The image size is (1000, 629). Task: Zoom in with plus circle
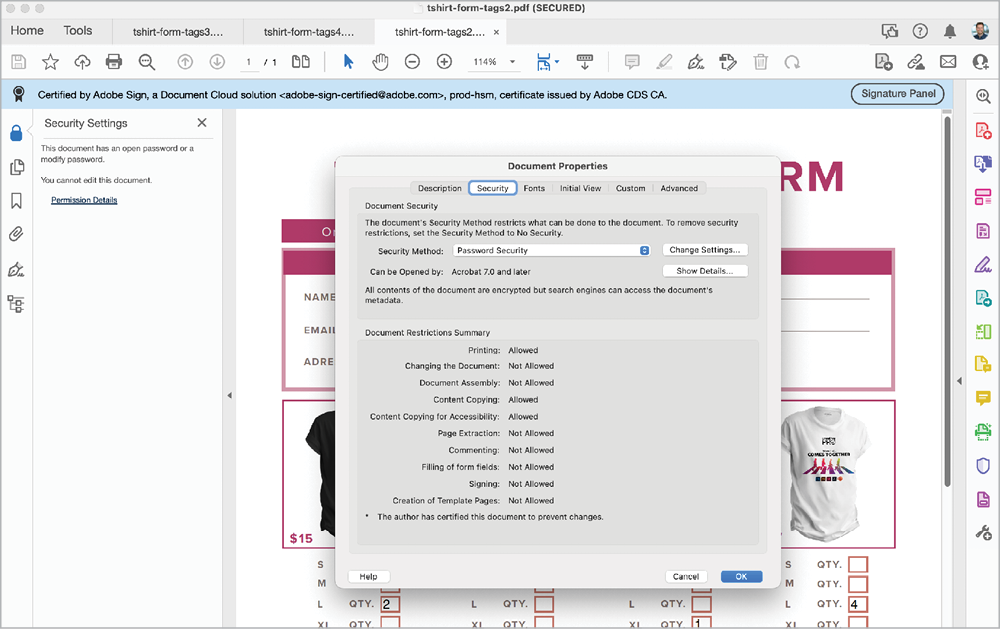click(x=445, y=62)
